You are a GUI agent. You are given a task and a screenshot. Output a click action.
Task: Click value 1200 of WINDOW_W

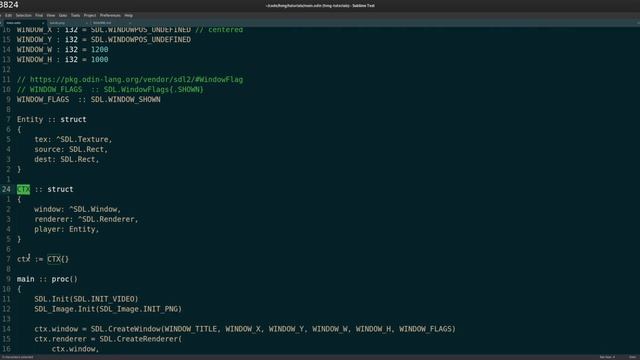99,50
